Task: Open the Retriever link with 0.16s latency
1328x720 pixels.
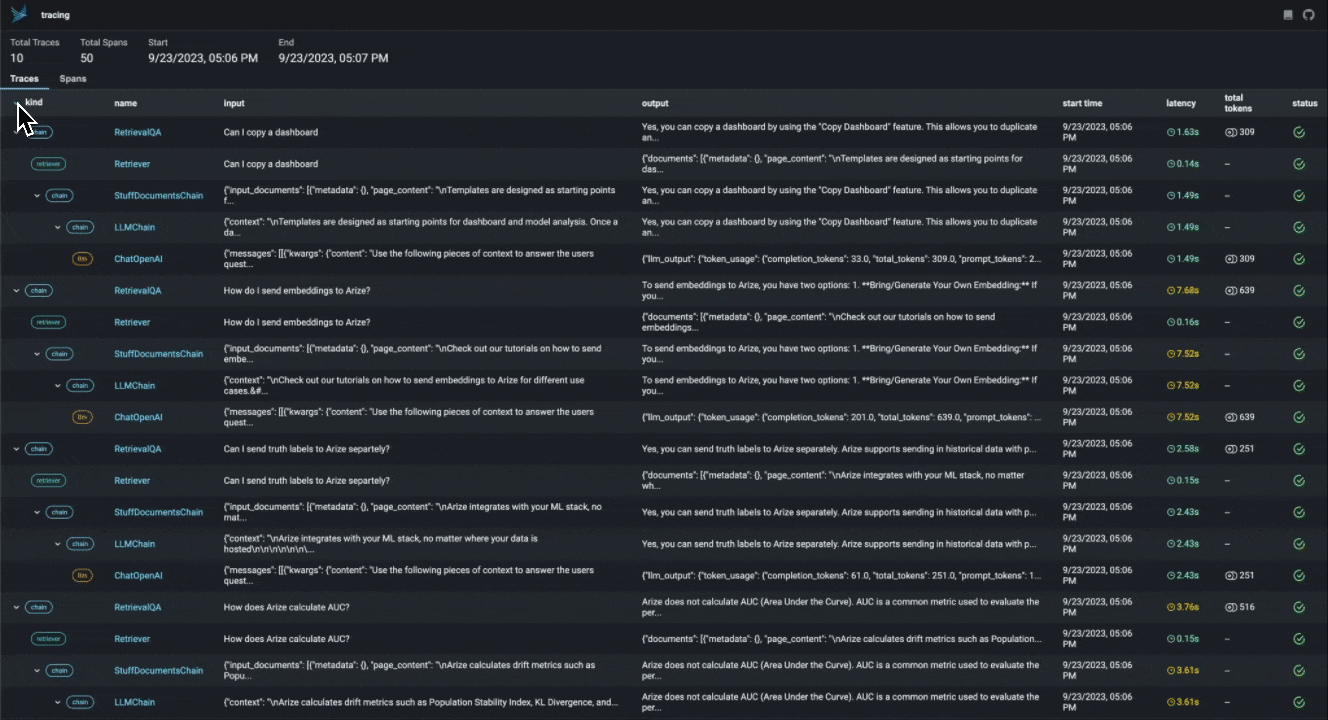Action: tap(132, 323)
